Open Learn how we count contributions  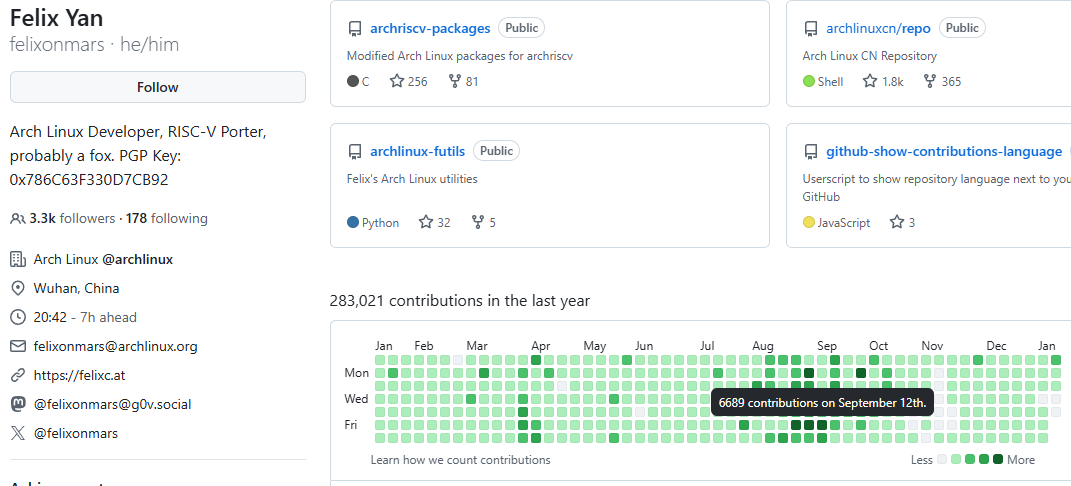click(460, 460)
